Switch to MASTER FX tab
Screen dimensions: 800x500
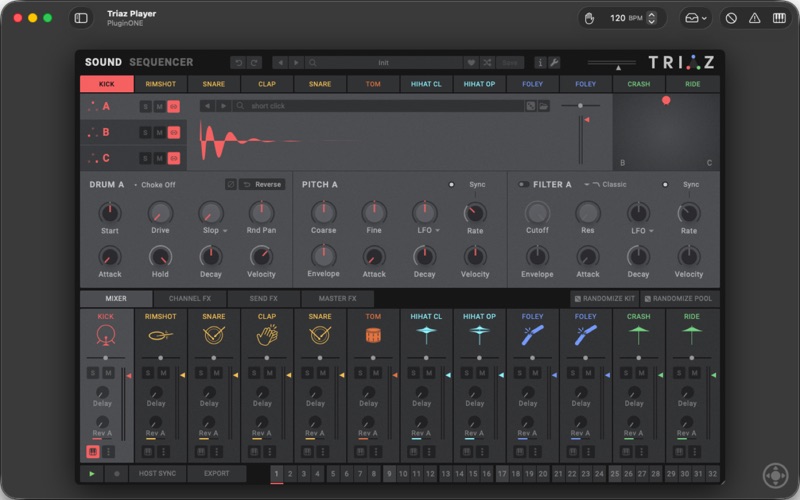pyautogui.click(x=337, y=298)
